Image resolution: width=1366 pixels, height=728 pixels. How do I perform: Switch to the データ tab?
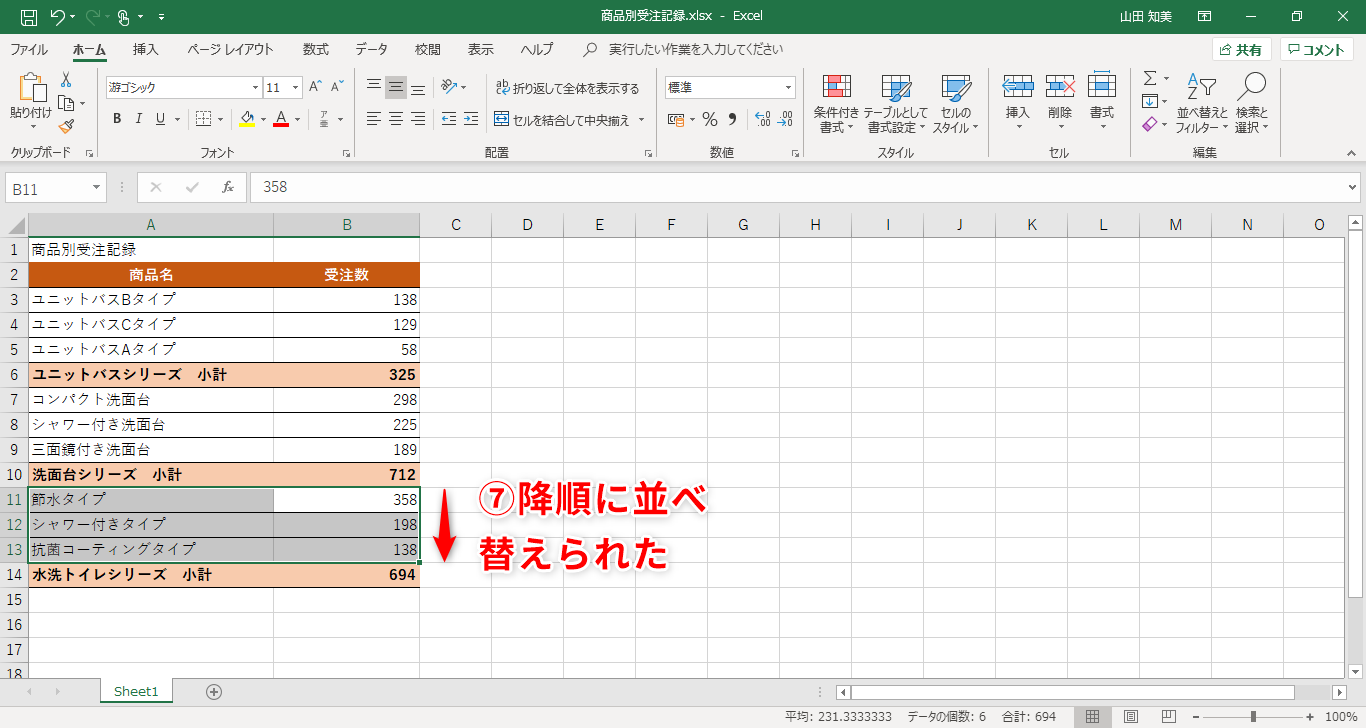click(x=372, y=49)
